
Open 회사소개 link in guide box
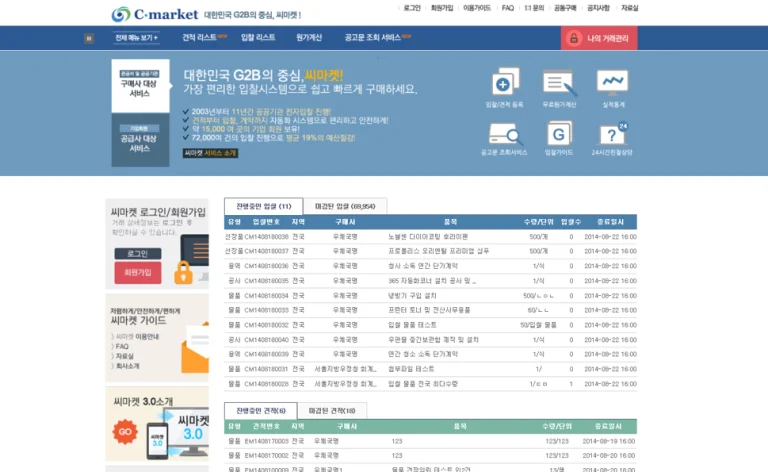tap(127, 366)
